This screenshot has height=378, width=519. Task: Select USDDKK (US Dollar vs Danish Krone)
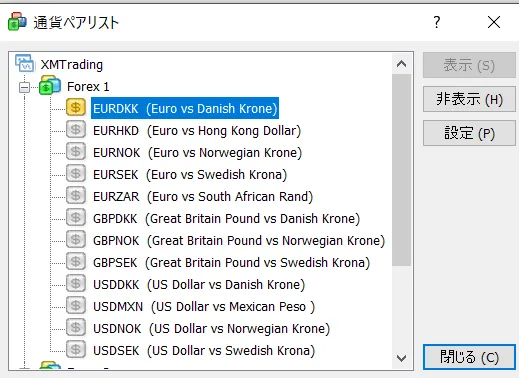(x=199, y=285)
